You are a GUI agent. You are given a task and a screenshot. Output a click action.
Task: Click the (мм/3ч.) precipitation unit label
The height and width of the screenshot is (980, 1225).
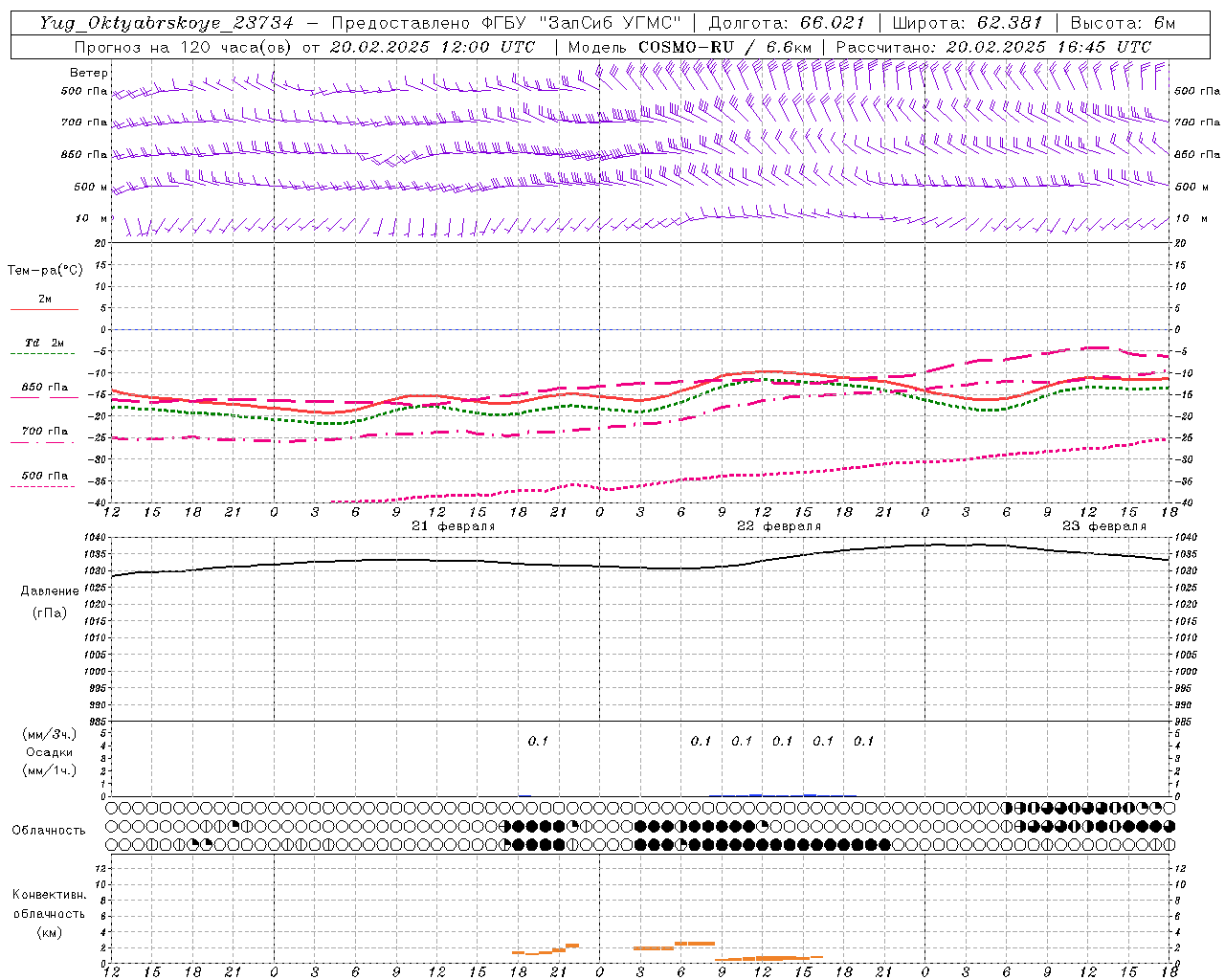[50, 734]
